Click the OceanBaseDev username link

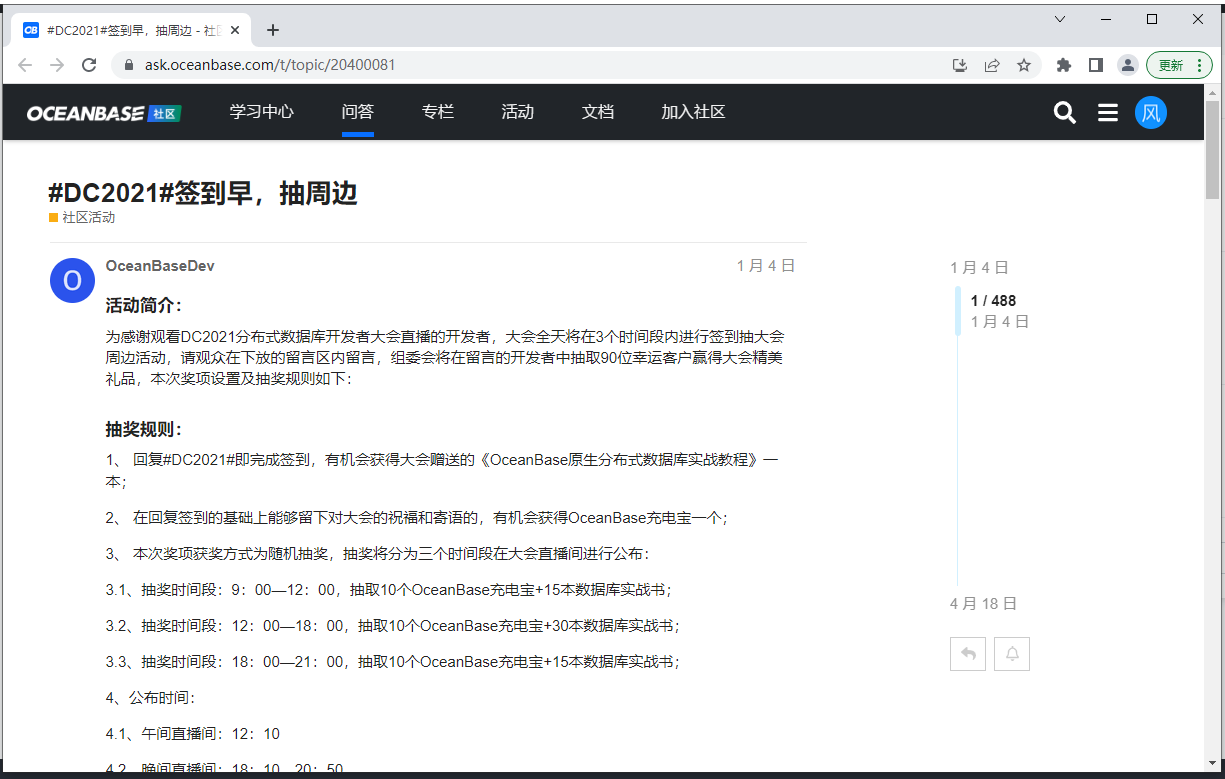click(x=160, y=266)
